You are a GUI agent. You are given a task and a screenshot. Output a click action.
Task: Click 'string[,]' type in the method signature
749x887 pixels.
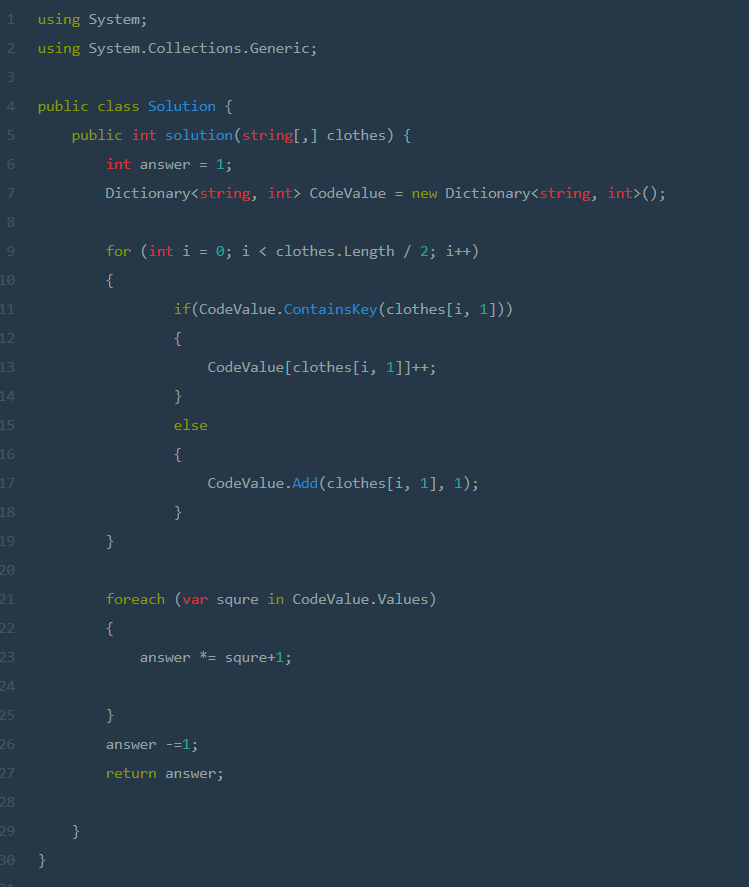point(279,135)
